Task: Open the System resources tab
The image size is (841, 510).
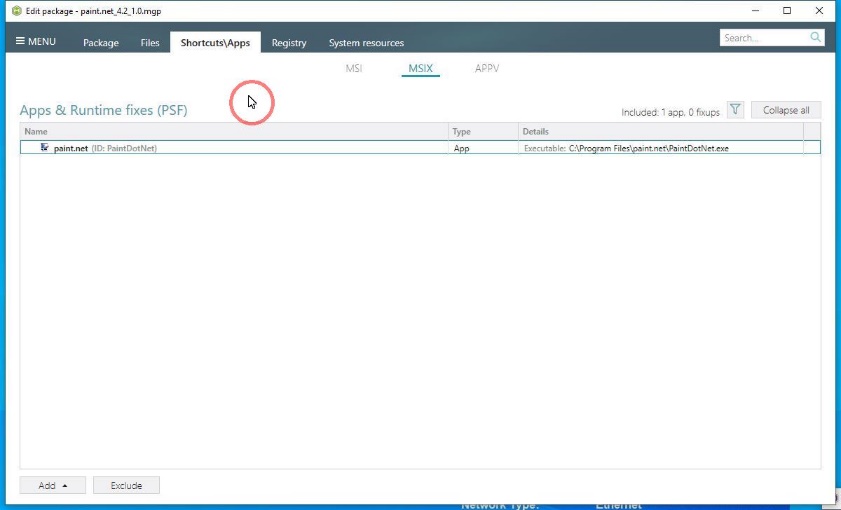Action: pos(366,43)
